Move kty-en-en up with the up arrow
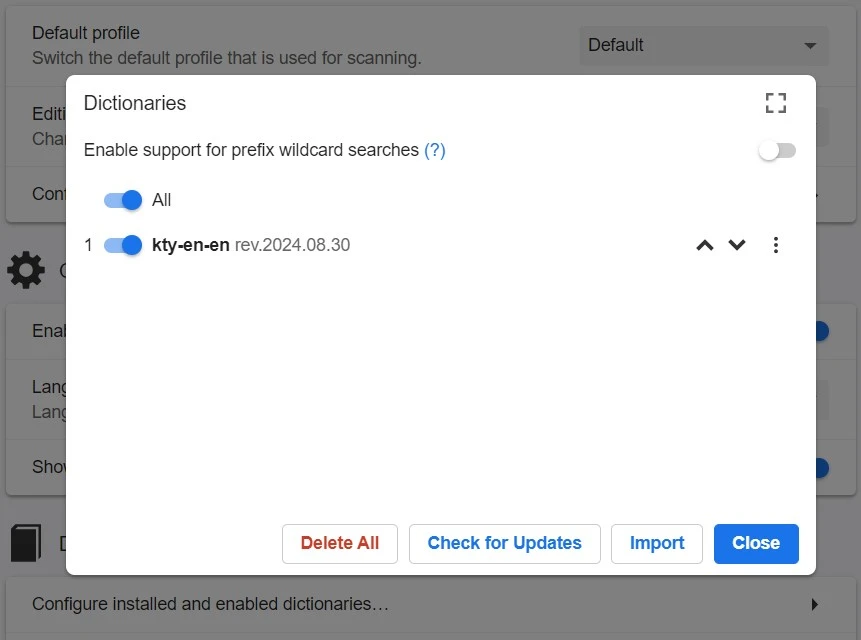 point(705,245)
